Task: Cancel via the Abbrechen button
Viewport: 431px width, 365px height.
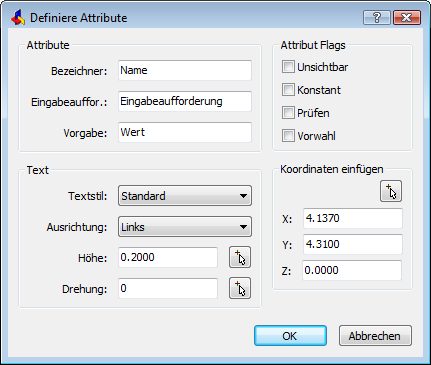Action: (375, 336)
